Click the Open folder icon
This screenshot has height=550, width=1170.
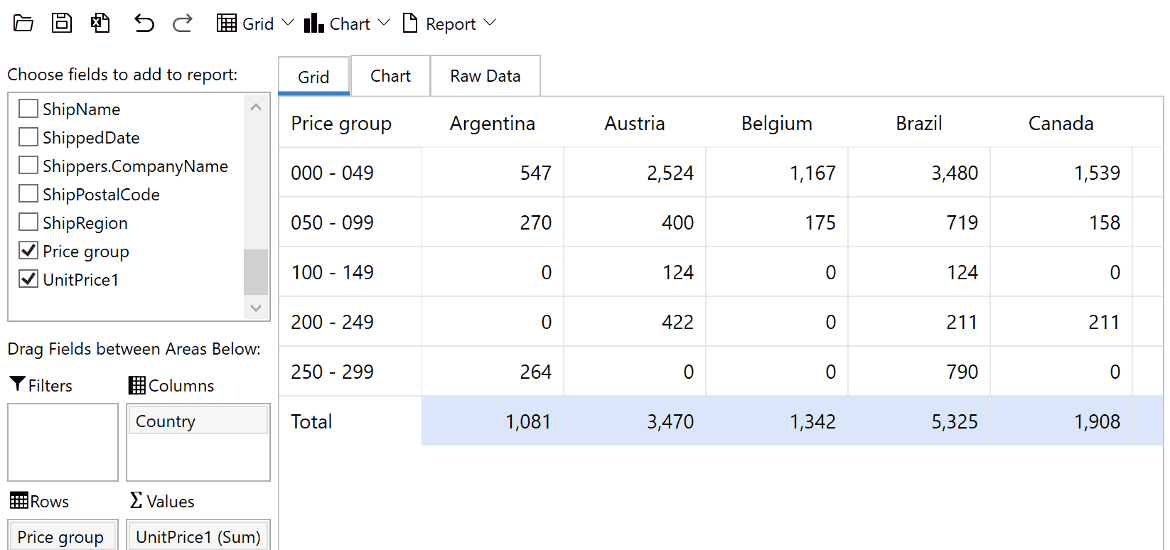23,23
